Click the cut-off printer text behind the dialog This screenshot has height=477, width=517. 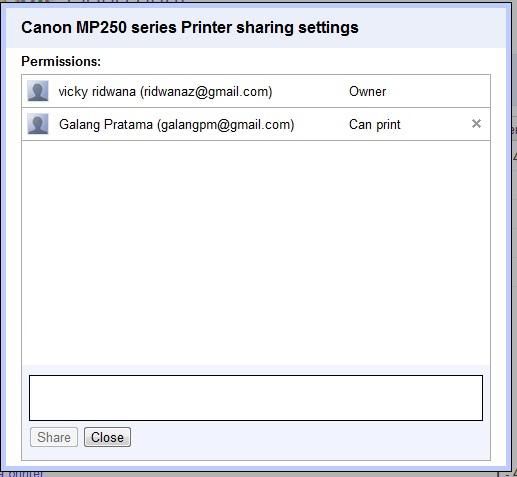(x=22, y=474)
